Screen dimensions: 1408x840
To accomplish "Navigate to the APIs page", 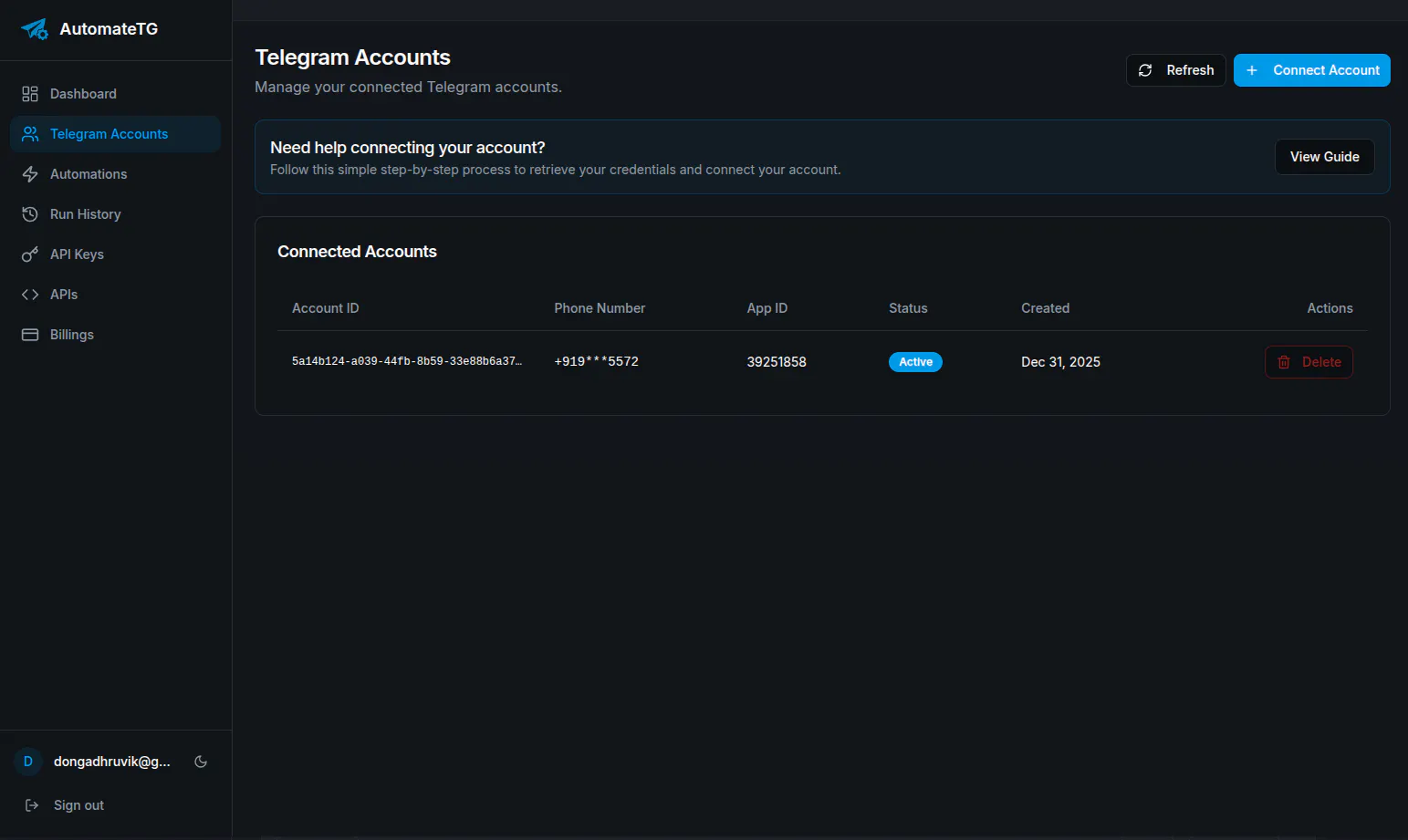I will coord(115,295).
